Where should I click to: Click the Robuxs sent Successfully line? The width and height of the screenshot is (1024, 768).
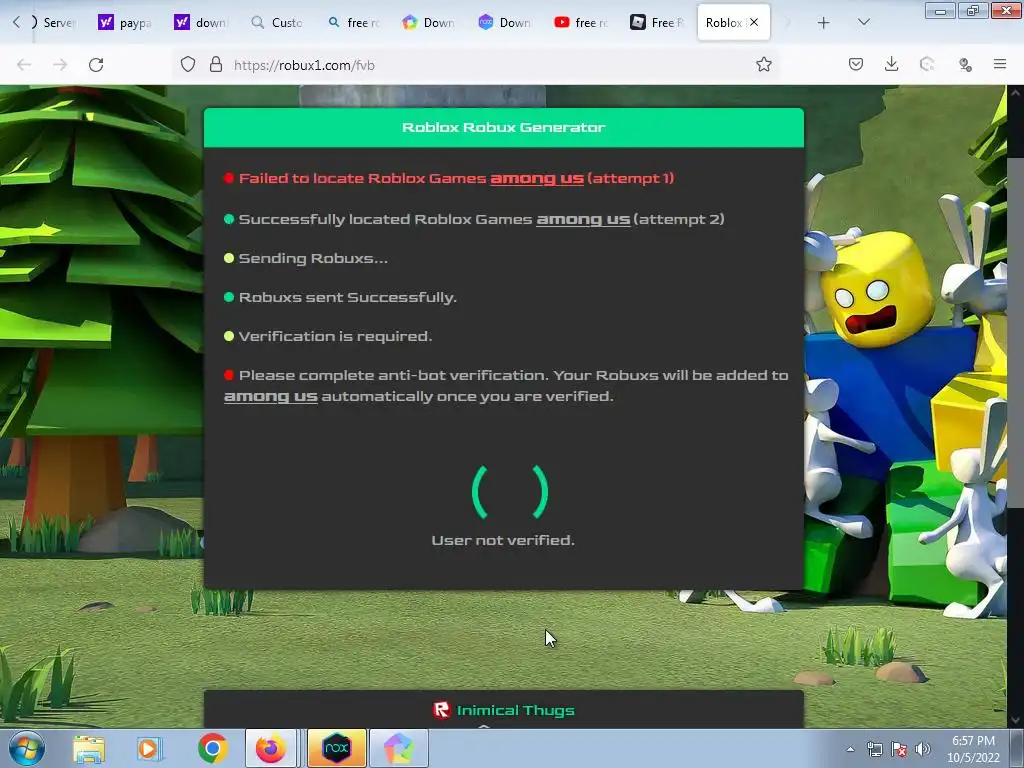tap(347, 297)
